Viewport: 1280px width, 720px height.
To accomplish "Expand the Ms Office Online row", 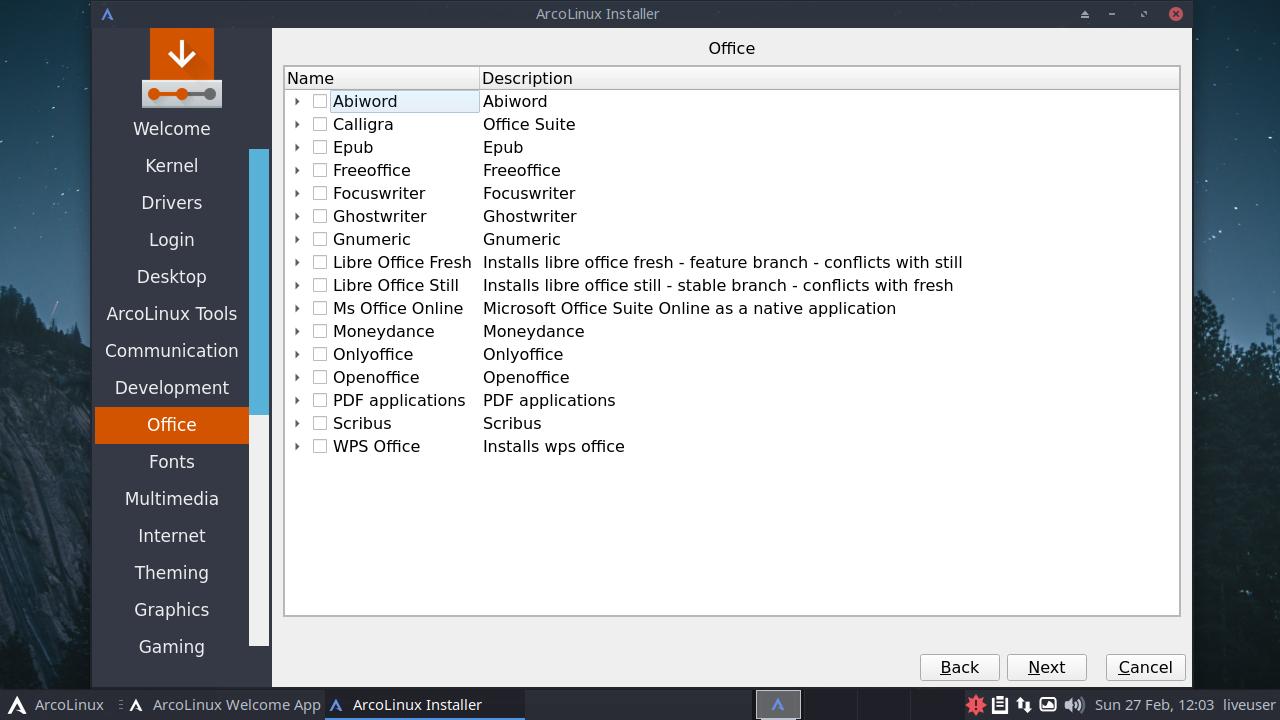I will point(297,308).
